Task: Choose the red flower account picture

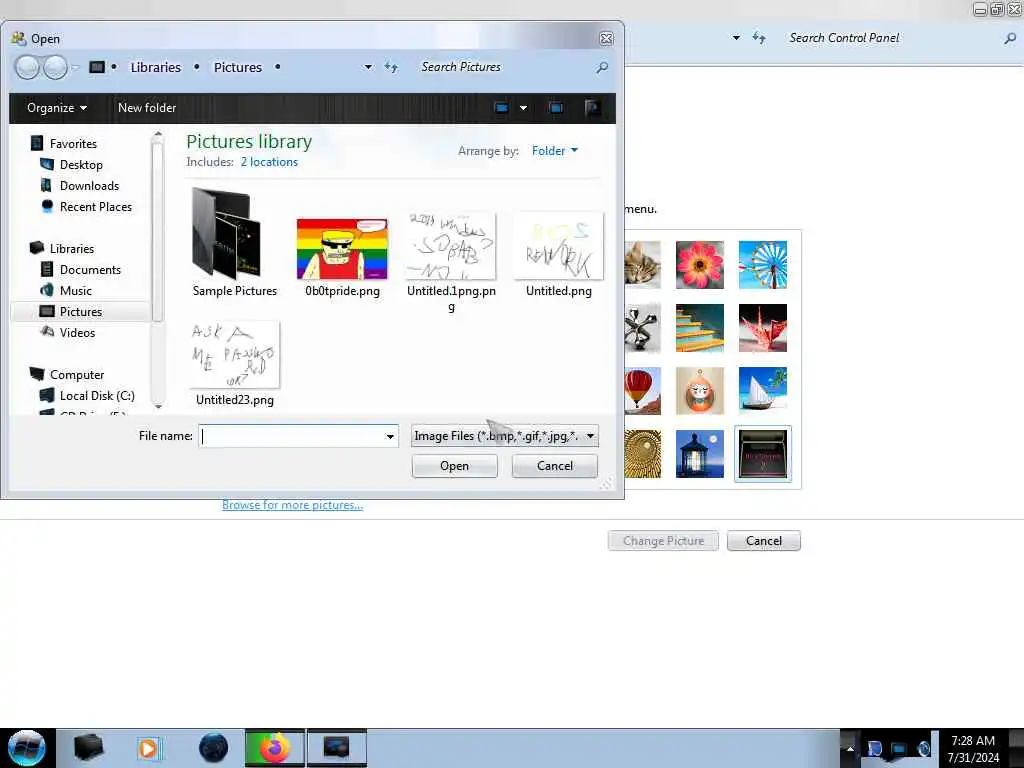Action: coord(699,264)
